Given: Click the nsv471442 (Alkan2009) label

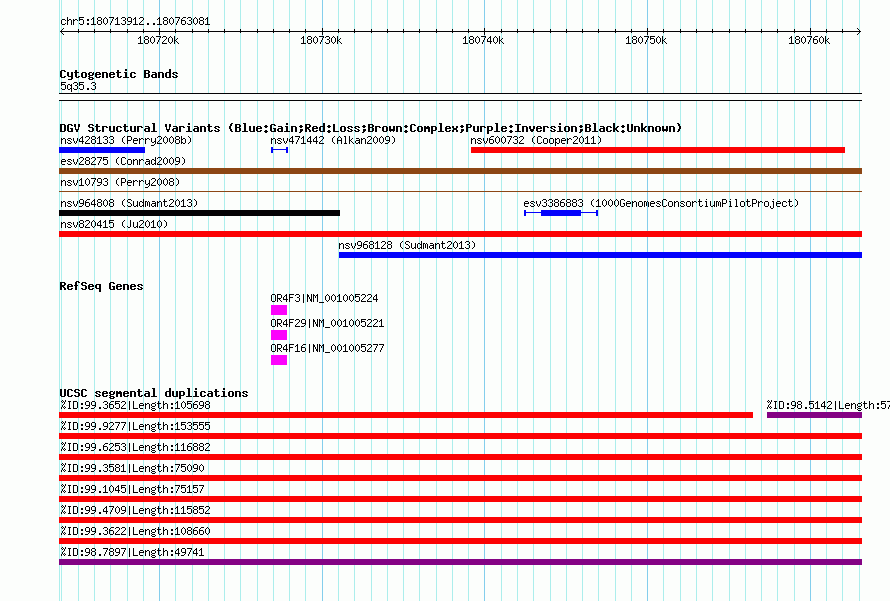Looking at the screenshot, I should [x=333, y=140].
